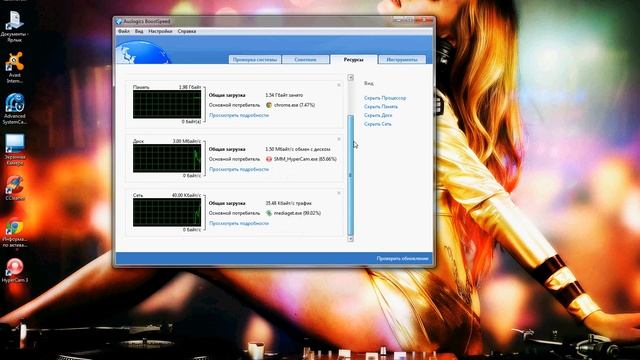View details link under Сеть panel

239,223
